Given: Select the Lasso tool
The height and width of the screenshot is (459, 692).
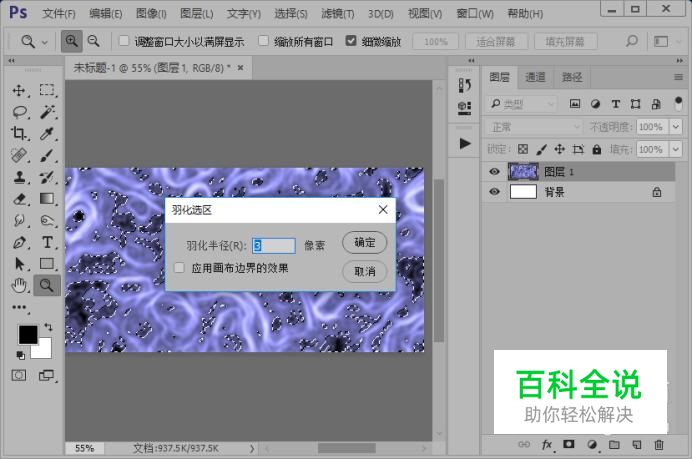Looking at the screenshot, I should 19,112.
